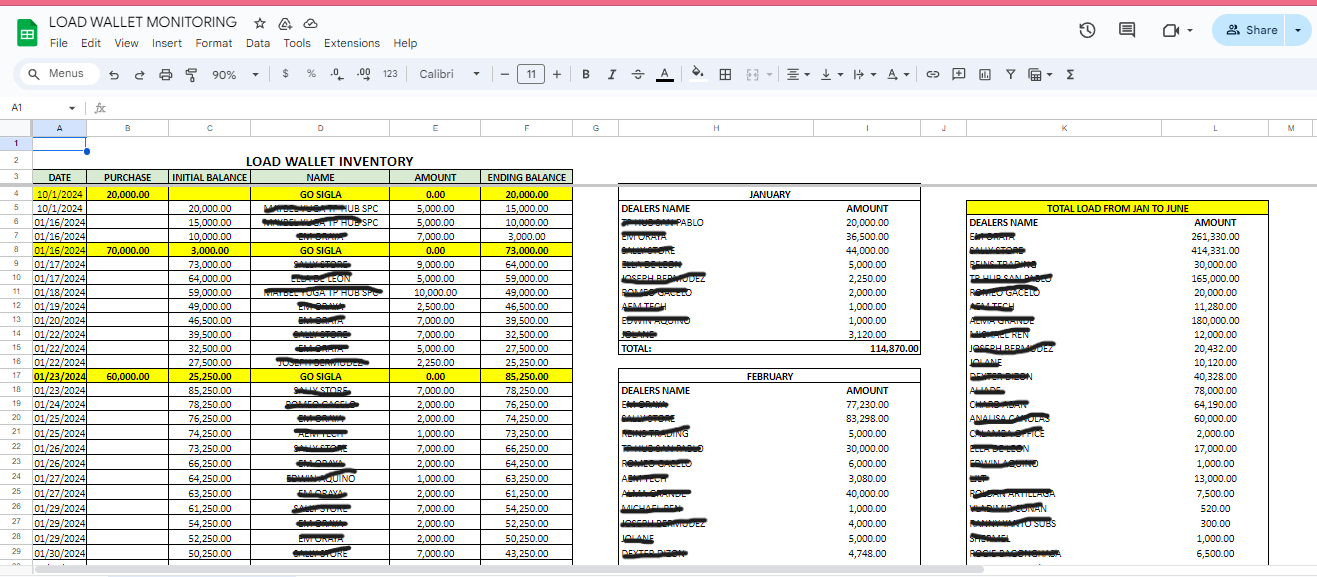The image size is (1317, 577).
Task: Open the borders tool
Action: [x=726, y=74]
